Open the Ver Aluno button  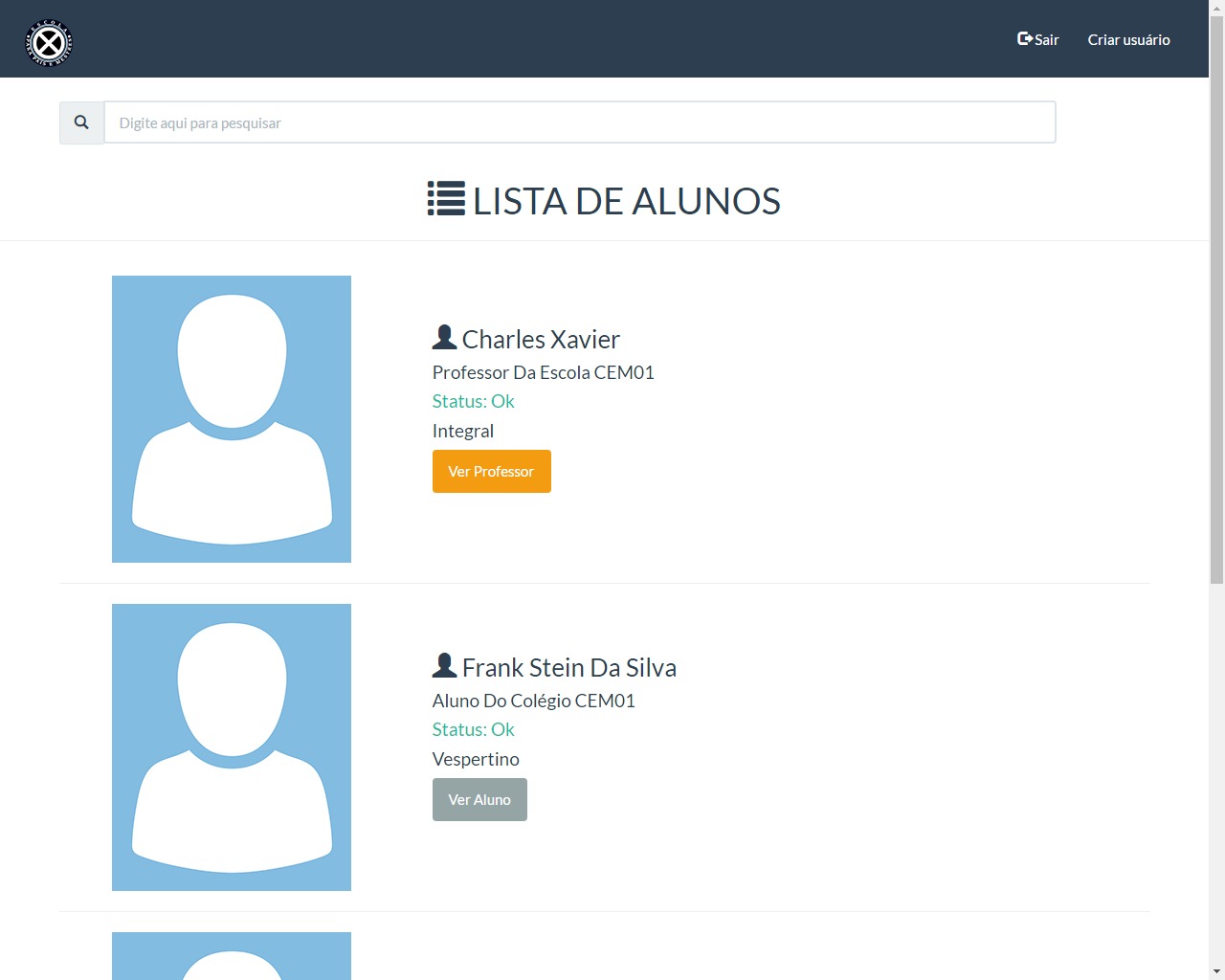pos(479,799)
